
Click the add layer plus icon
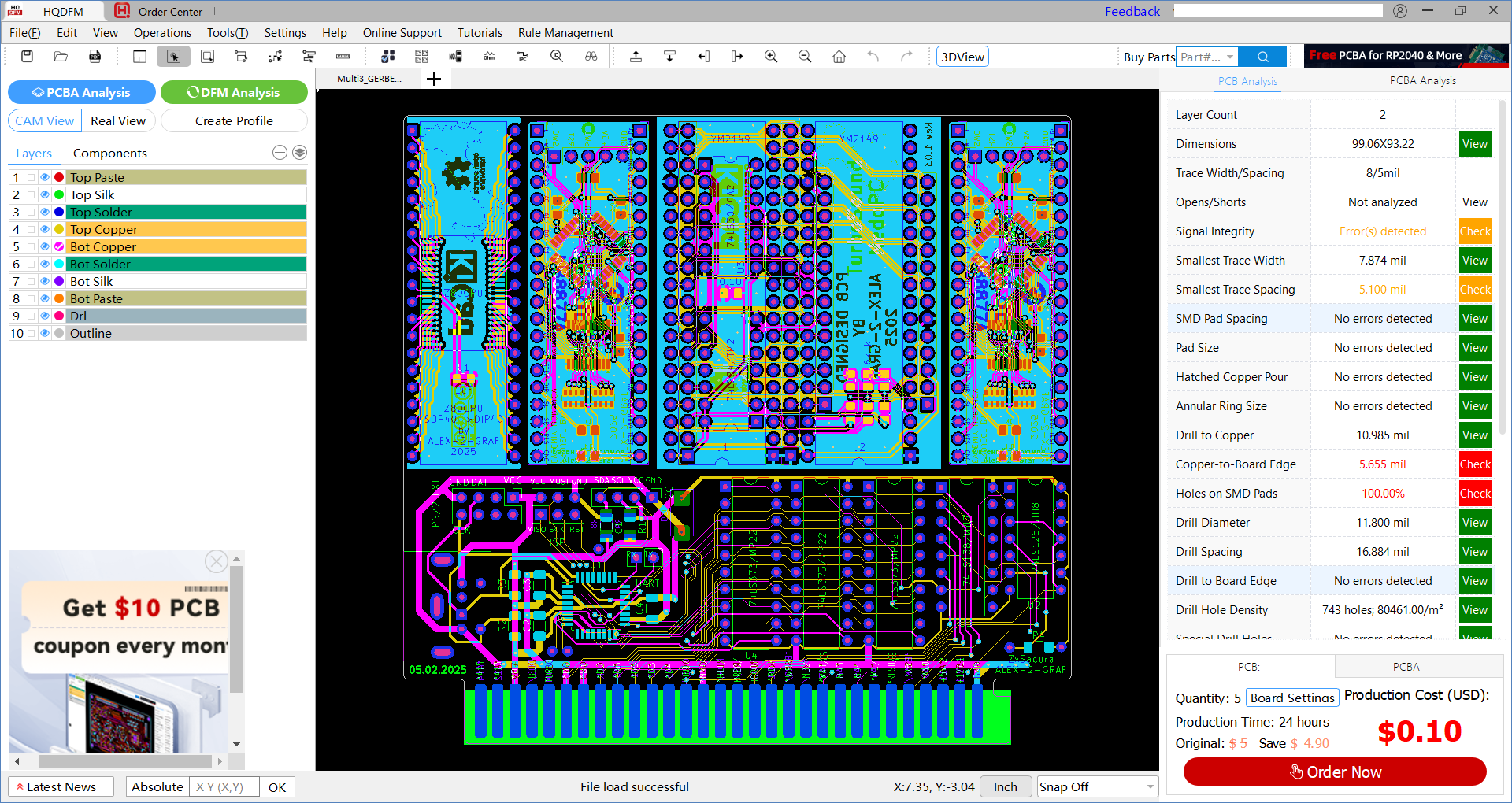tap(280, 153)
